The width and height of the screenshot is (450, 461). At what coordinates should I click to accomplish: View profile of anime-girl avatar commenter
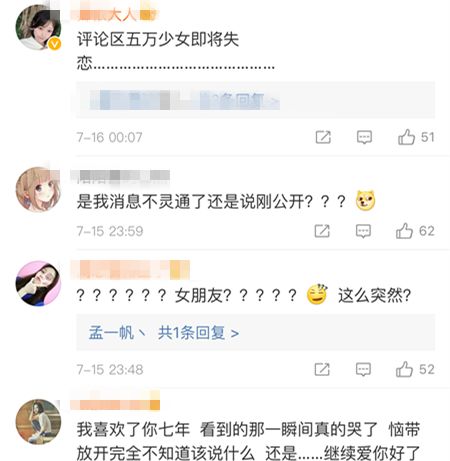pyautogui.click(x=38, y=189)
